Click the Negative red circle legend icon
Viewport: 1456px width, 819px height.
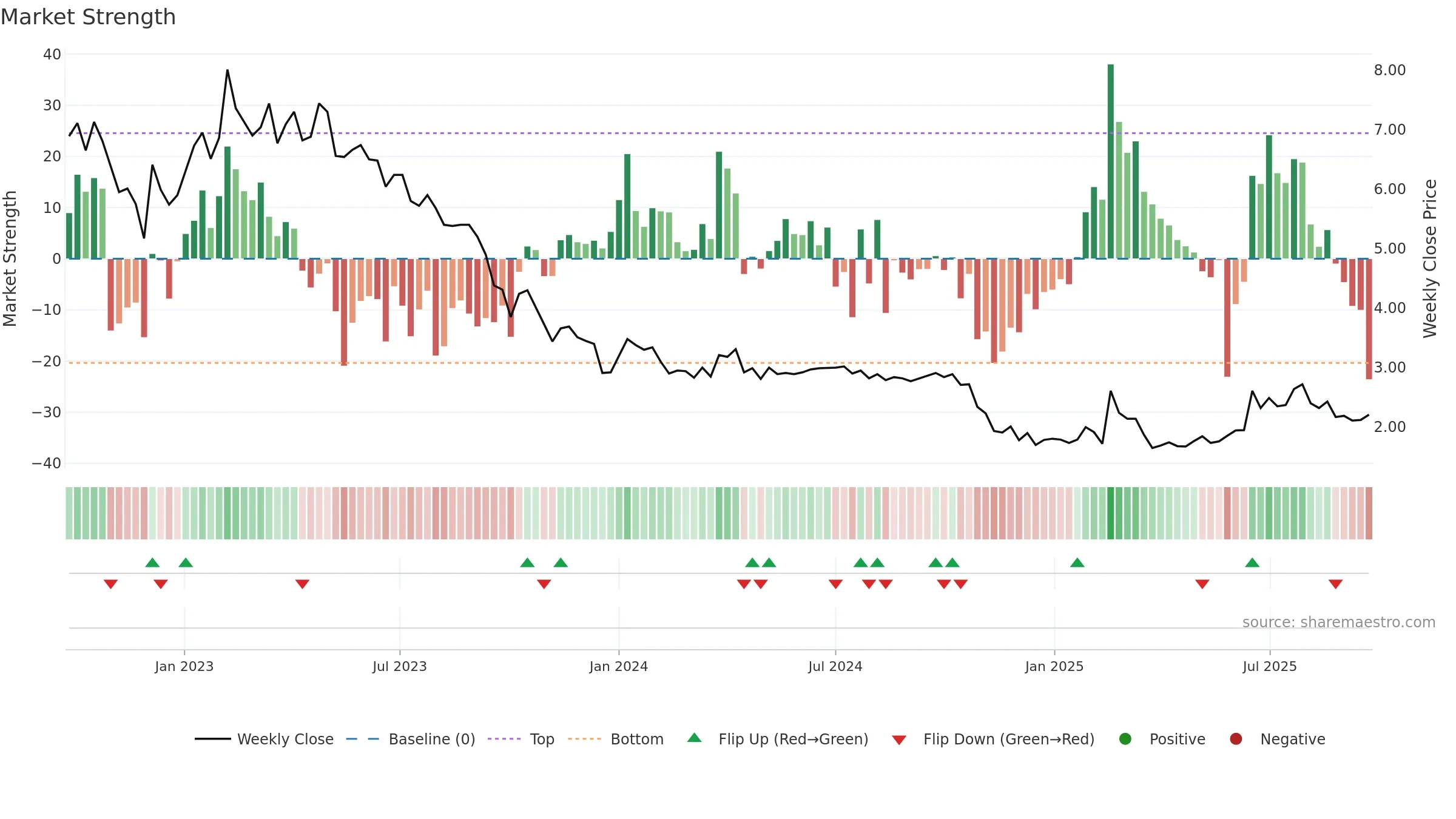(x=1236, y=739)
